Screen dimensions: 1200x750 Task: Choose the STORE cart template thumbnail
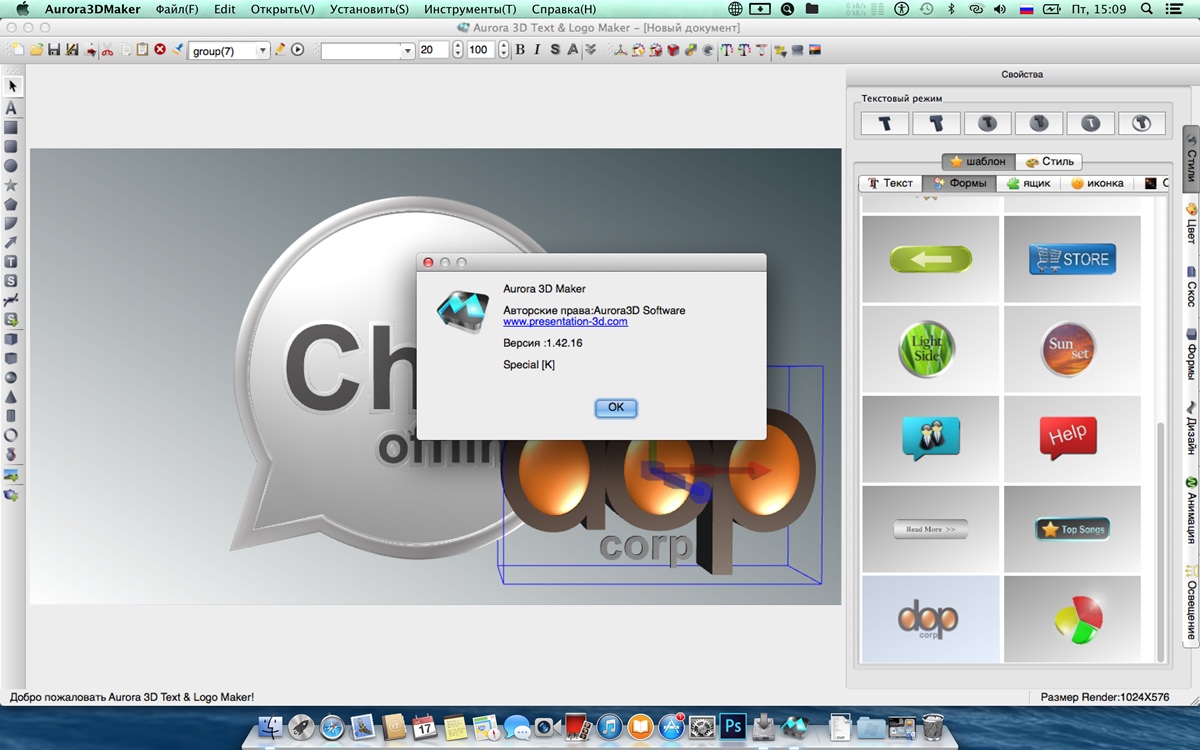click(x=1072, y=259)
